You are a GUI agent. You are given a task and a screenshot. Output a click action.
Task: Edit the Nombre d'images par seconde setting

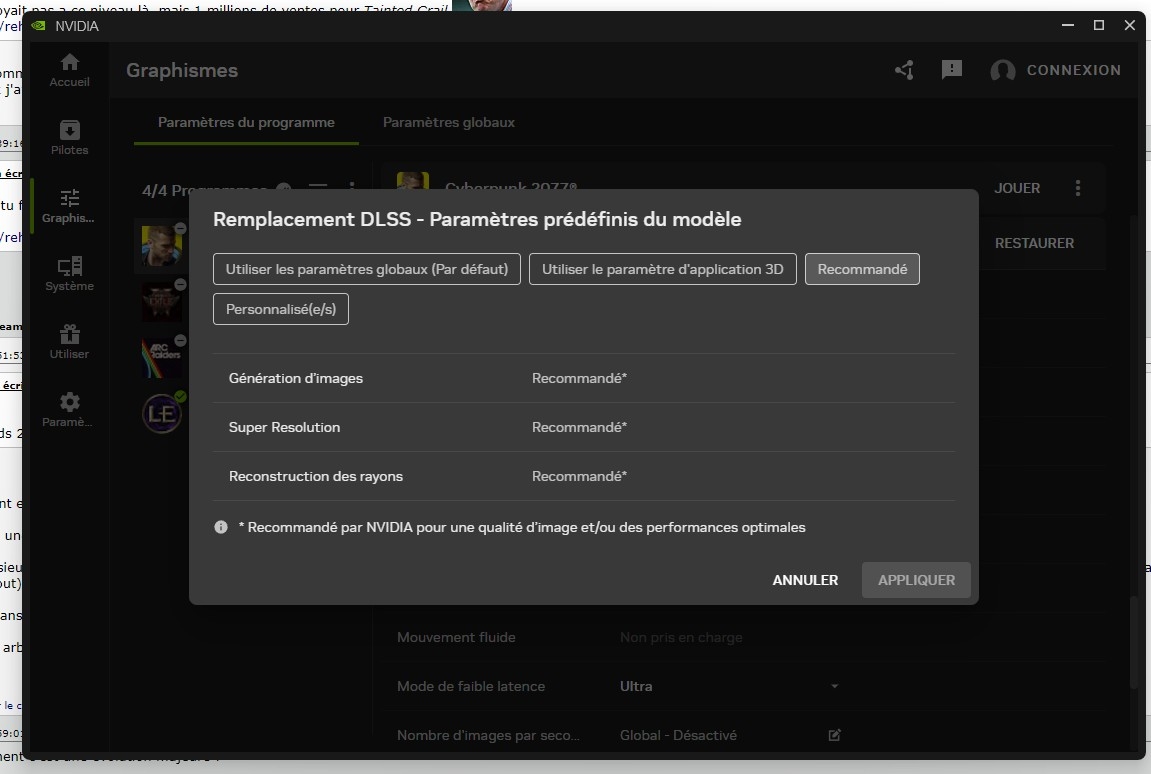[834, 735]
